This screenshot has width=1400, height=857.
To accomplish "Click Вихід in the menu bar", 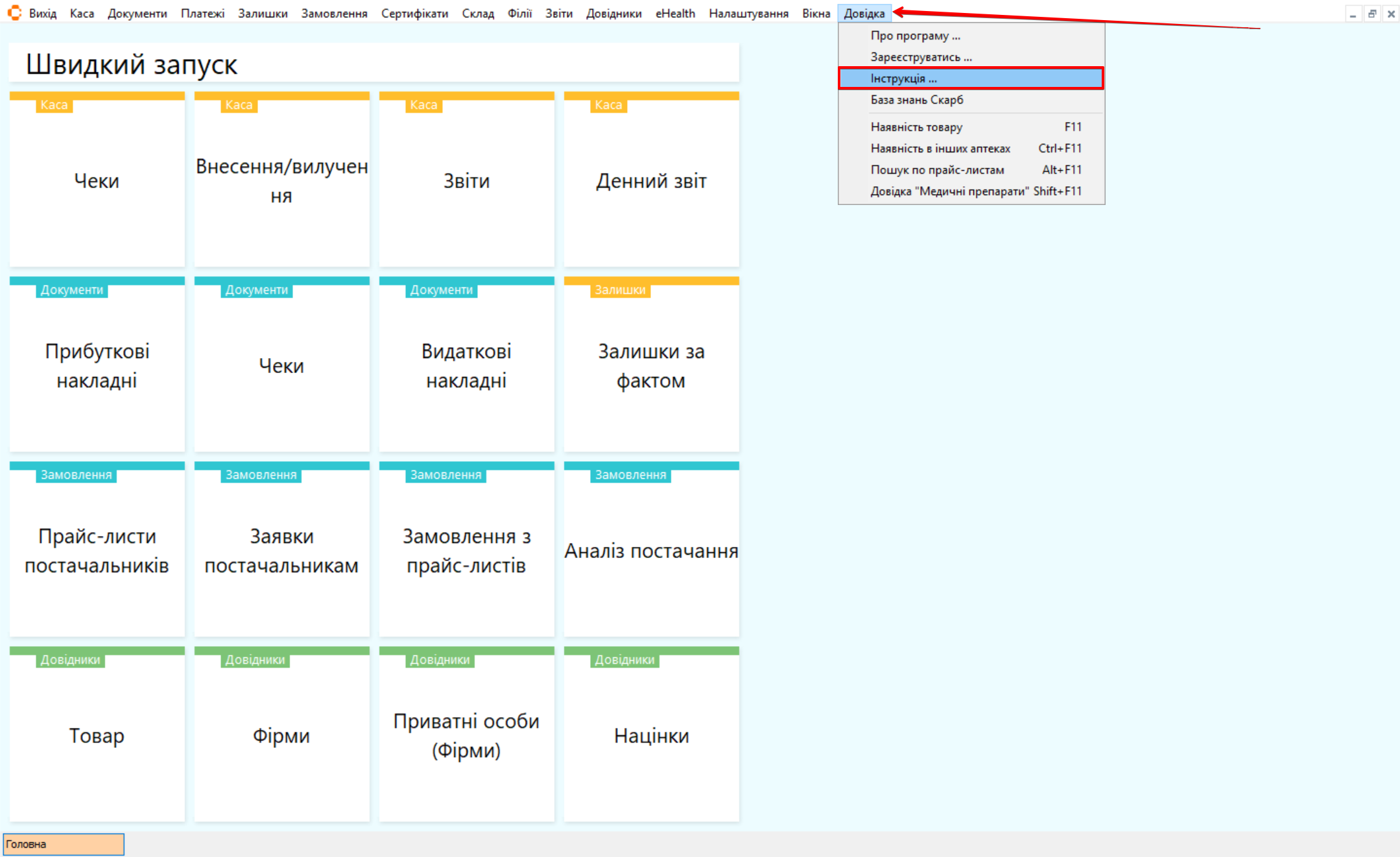I will 43,14.
